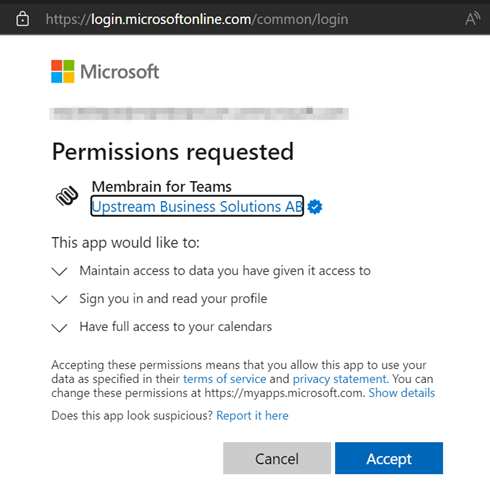Cancel the permissions request
The height and width of the screenshot is (494, 490).
pyautogui.click(x=277, y=458)
